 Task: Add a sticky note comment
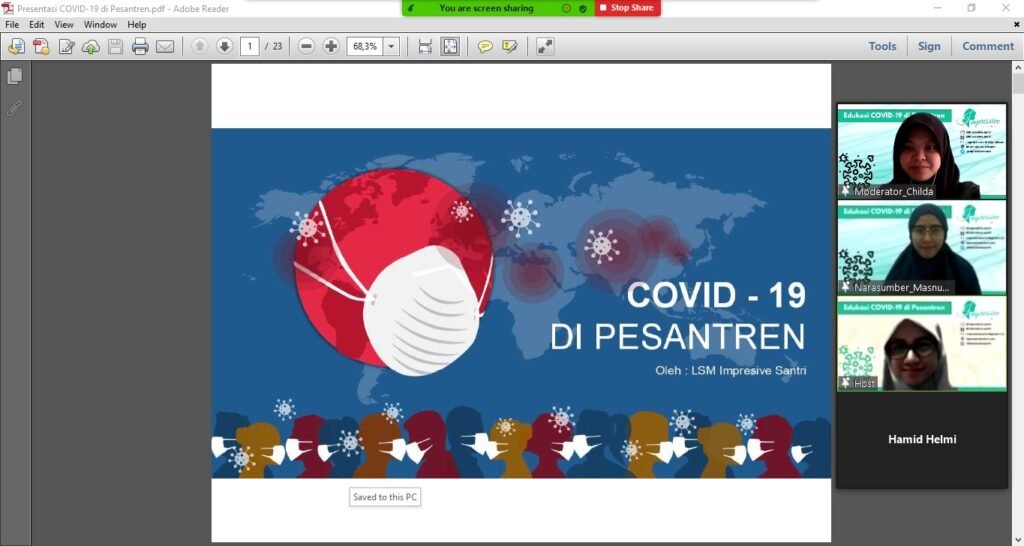pyautogui.click(x=485, y=46)
